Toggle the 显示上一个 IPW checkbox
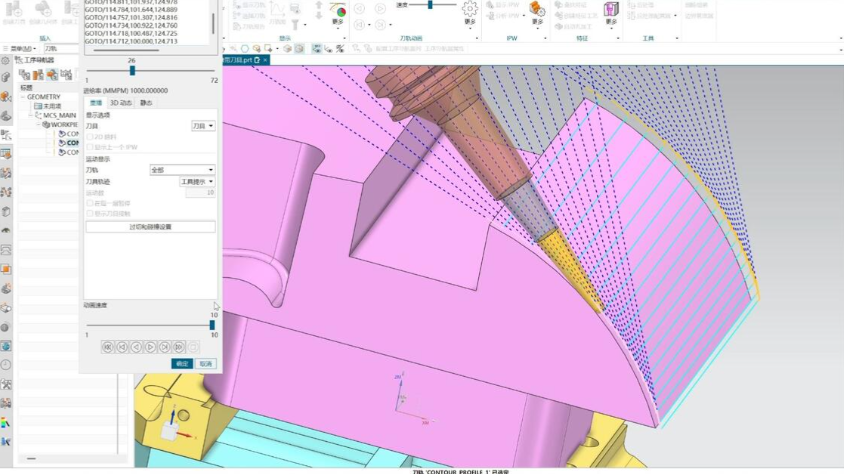 tap(90, 147)
